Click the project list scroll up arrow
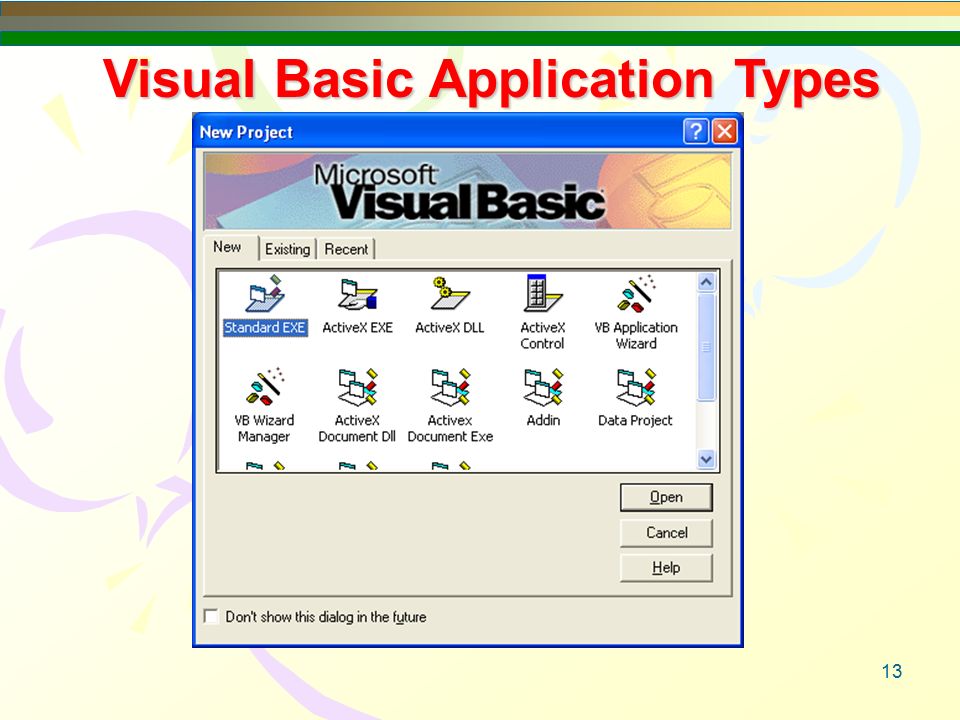Viewport: 960px width, 720px height. click(706, 282)
